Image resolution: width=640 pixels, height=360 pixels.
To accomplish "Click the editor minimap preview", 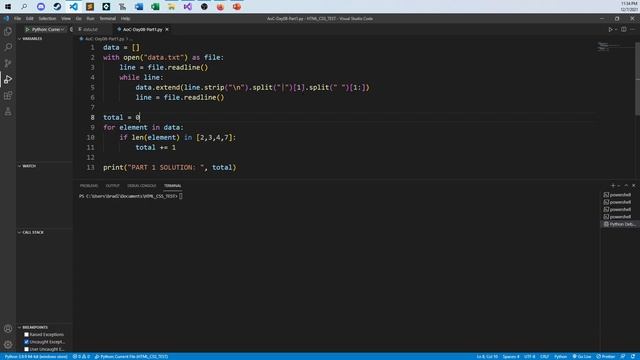I will (x=610, y=47).
